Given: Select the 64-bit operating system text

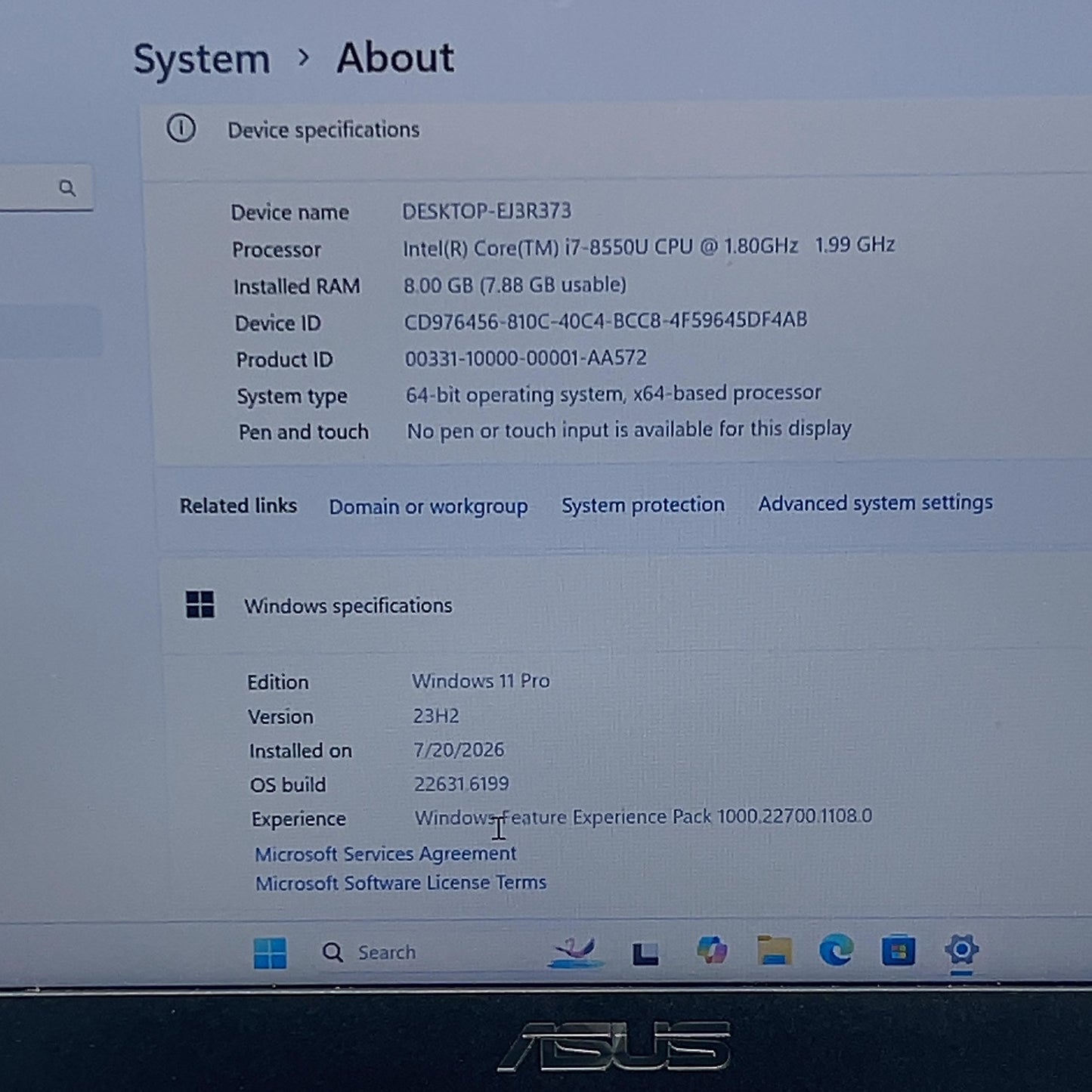Looking at the screenshot, I should (x=613, y=394).
